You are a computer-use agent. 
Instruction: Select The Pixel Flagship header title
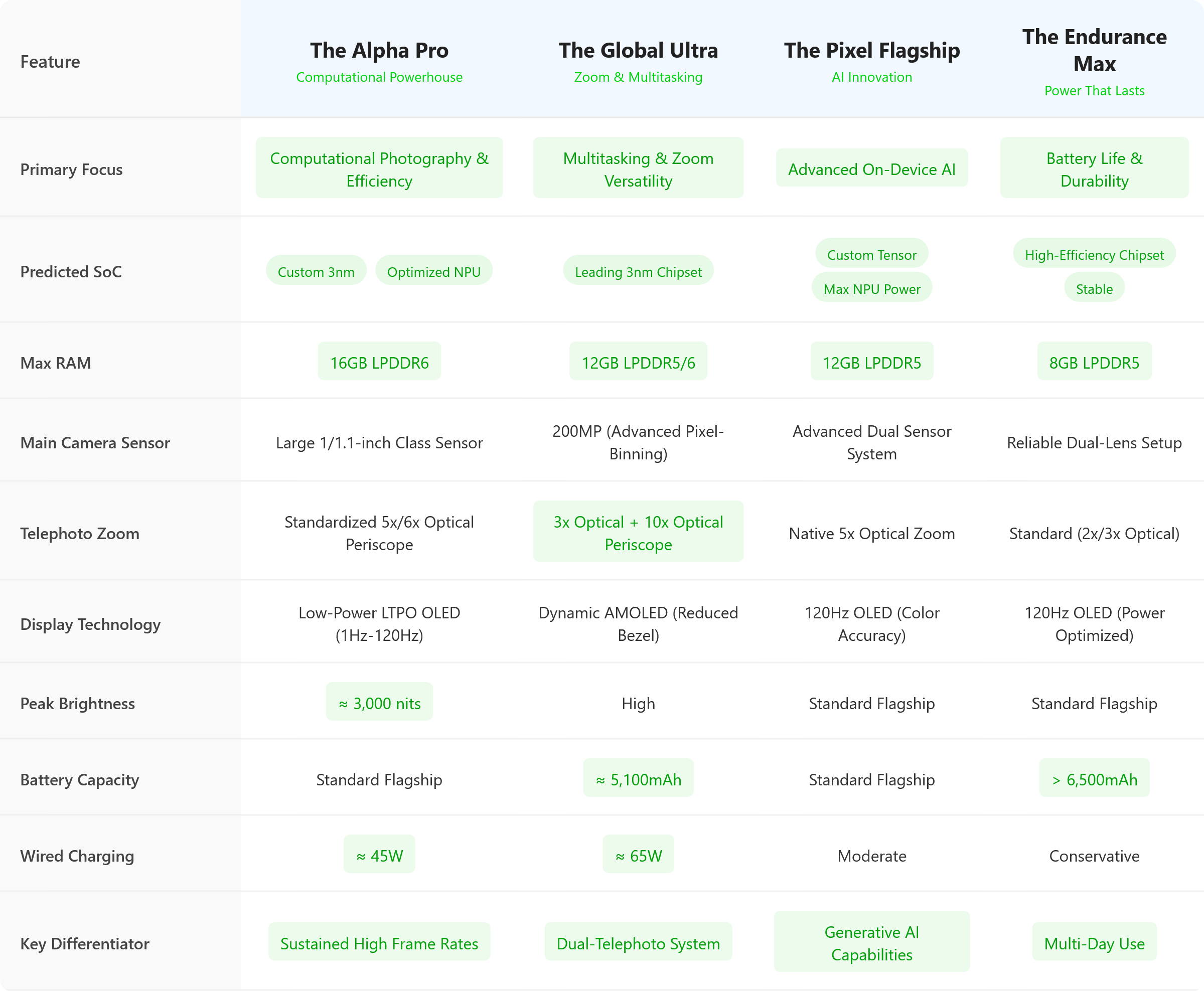point(871,50)
